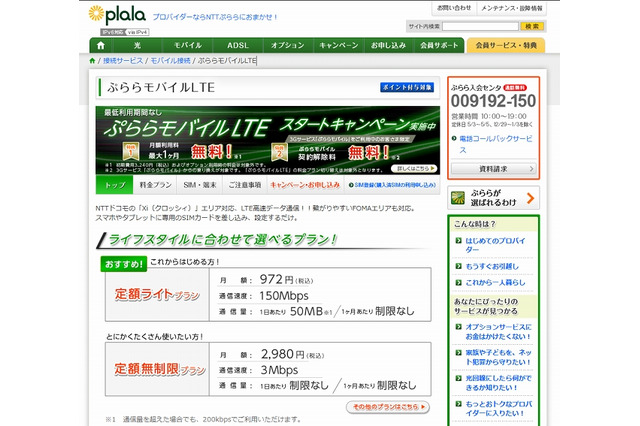Click the ぷららモバイルLTE campaign banner
This screenshot has height=426, width=640.
tap(268, 140)
